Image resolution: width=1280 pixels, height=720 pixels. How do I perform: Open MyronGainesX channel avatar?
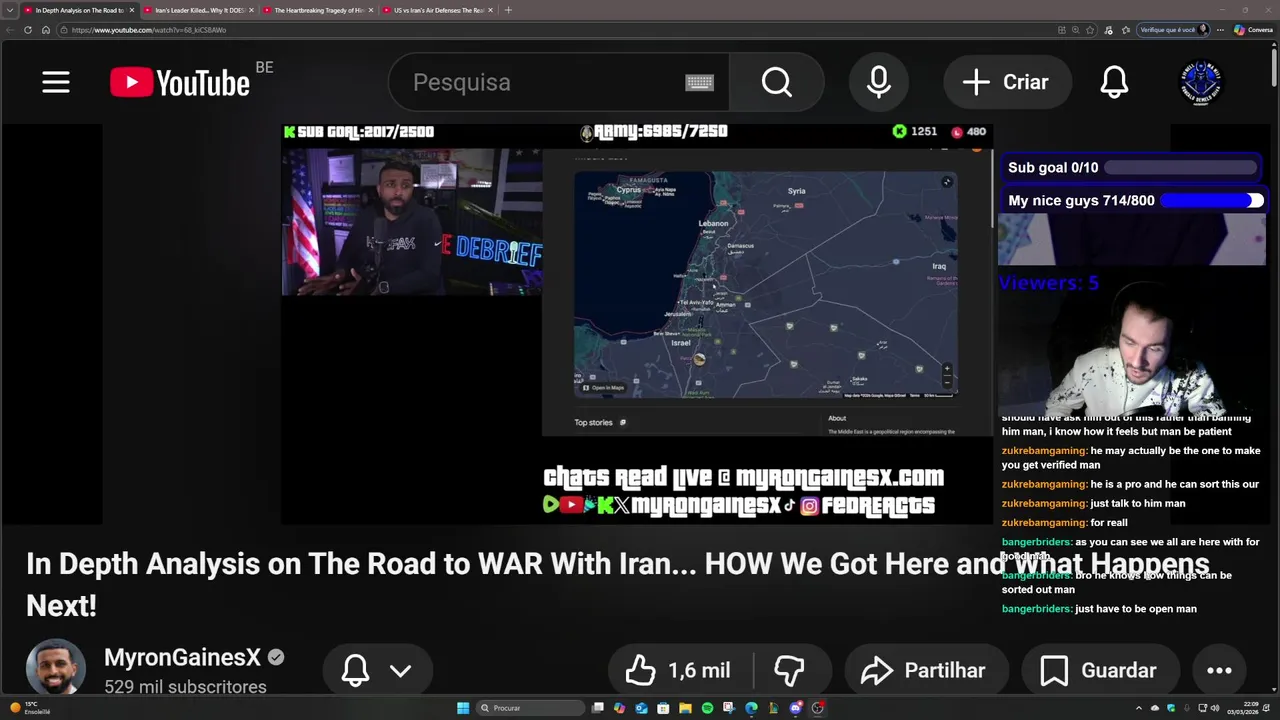[55, 668]
